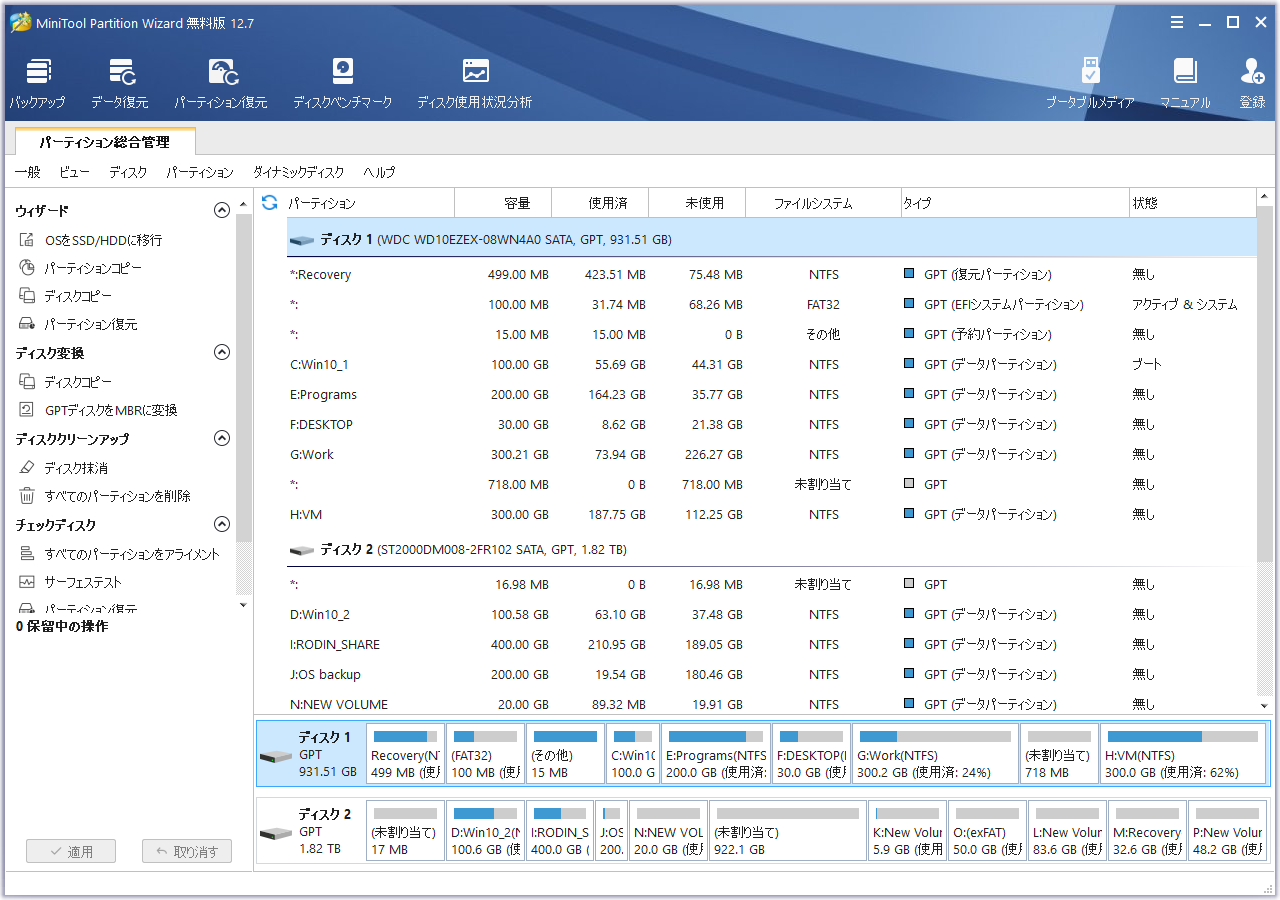This screenshot has height=900, width=1280.
Task: Collapse the チェックディスク section
Action: (x=222, y=523)
